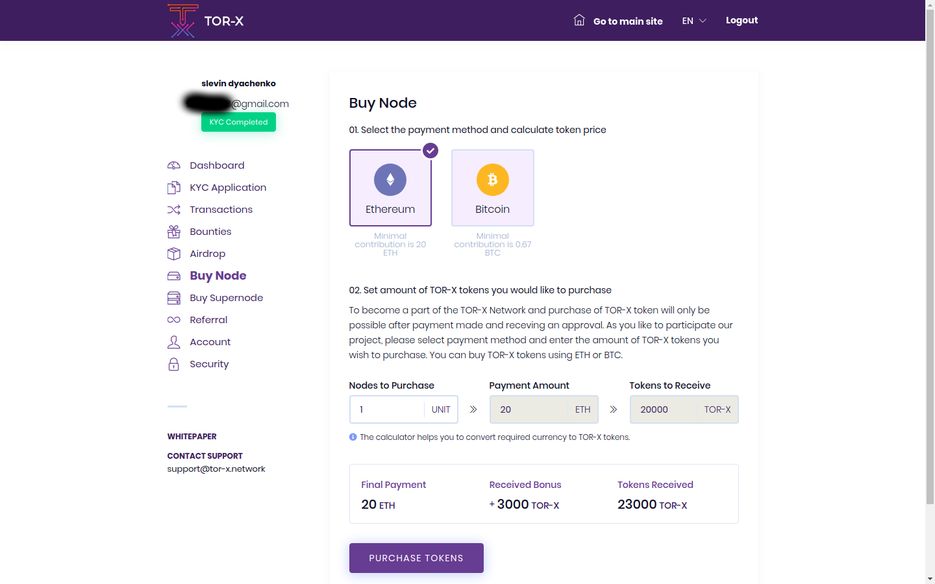
Task: Click the username slevin dyachenko
Action: 239,84
